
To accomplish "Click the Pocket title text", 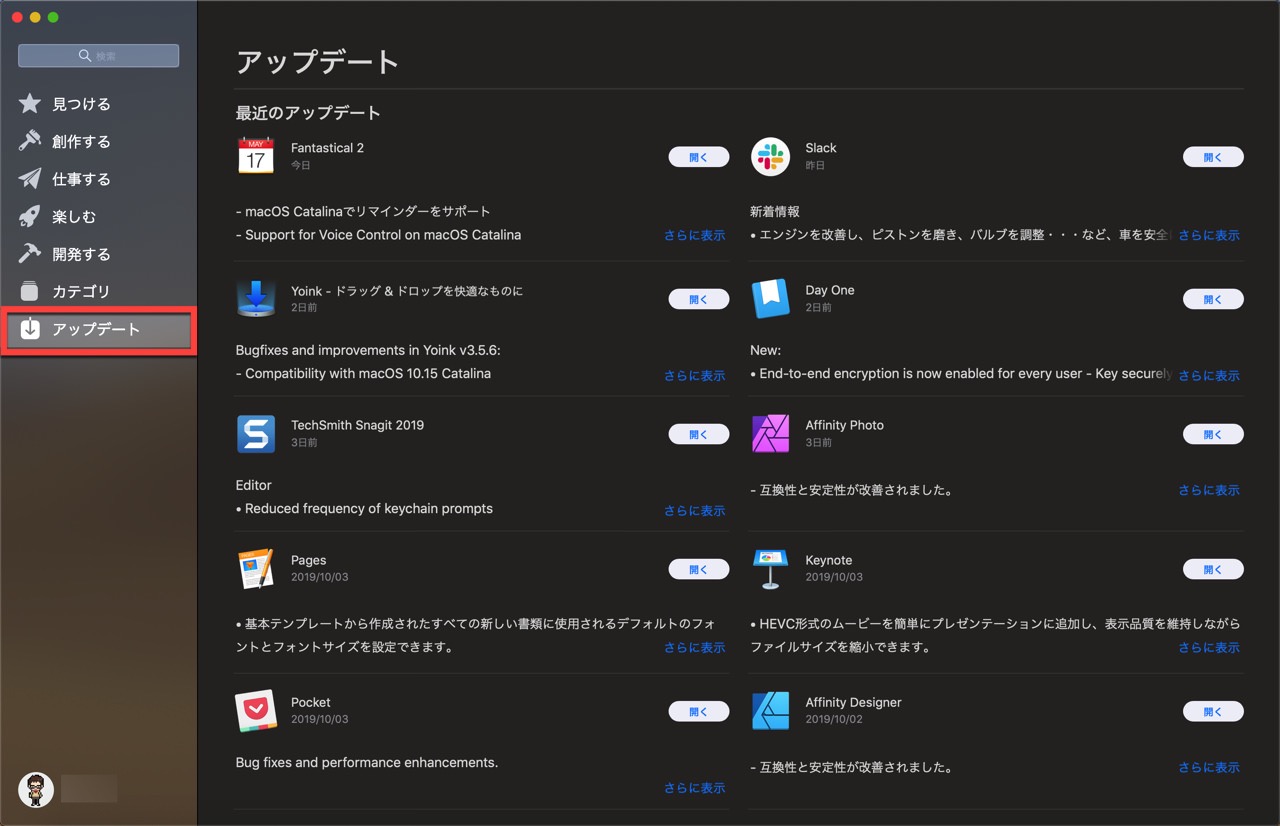I will coord(310,702).
